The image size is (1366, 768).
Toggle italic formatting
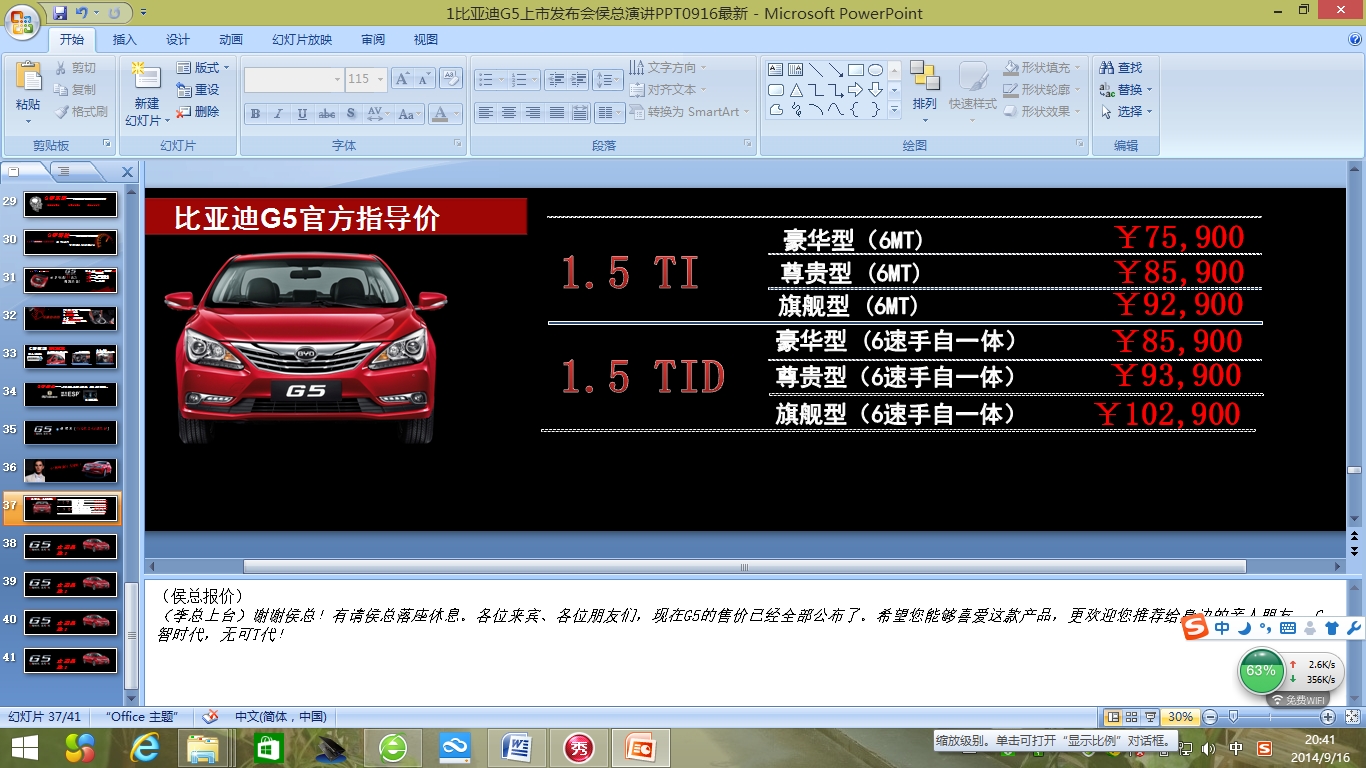(279, 114)
